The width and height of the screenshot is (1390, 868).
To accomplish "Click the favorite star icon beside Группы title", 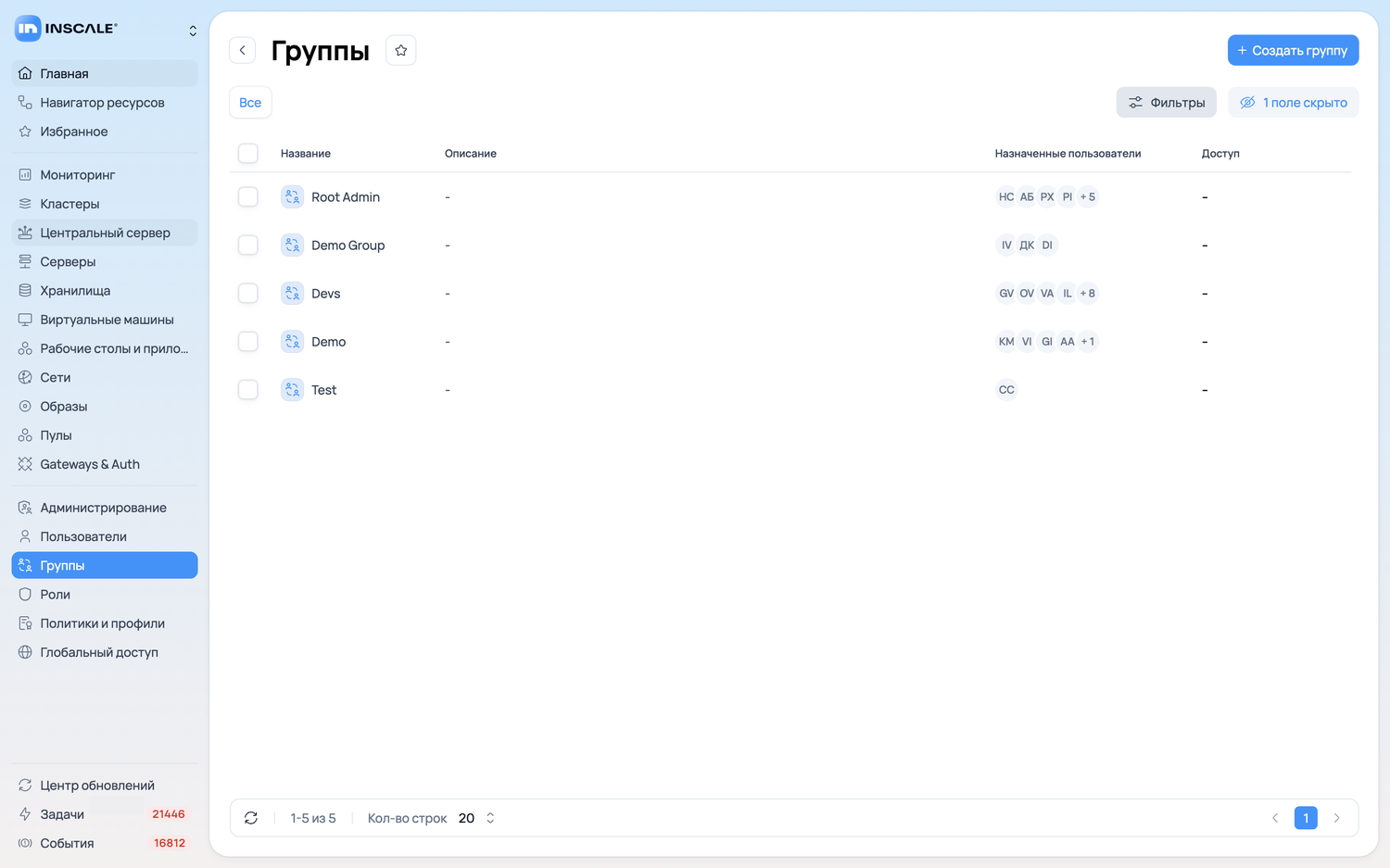I will tap(401, 50).
